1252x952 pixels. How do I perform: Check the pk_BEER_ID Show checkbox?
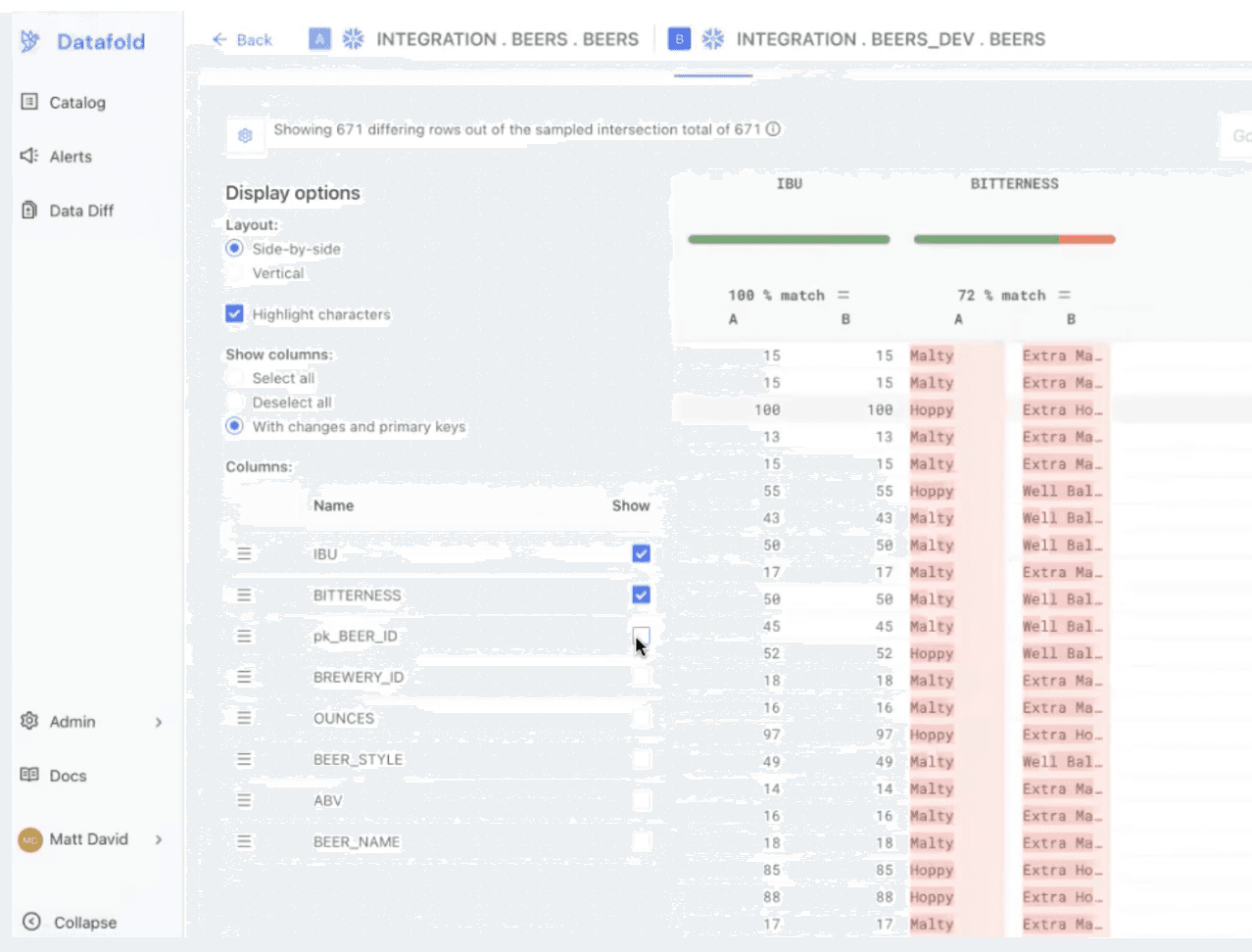[x=641, y=636]
